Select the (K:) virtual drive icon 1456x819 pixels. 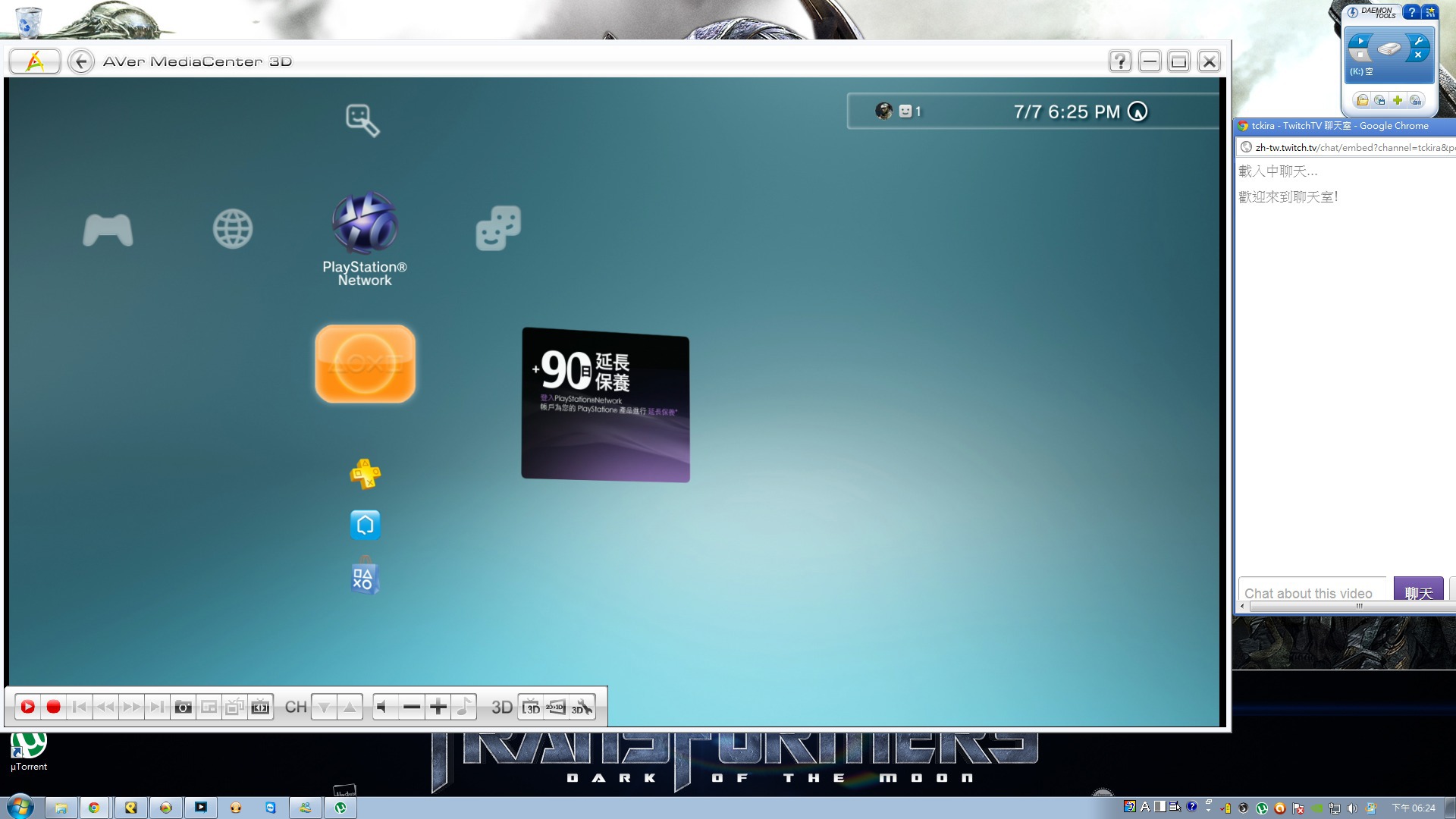1389,49
